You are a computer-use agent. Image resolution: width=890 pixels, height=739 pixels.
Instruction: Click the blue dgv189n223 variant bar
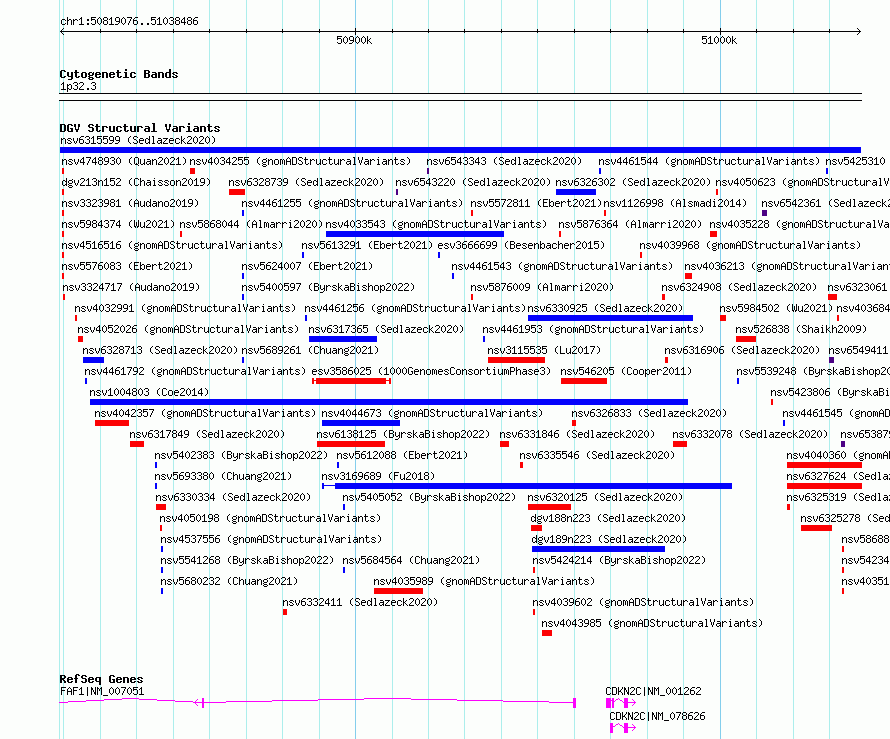coord(598,549)
